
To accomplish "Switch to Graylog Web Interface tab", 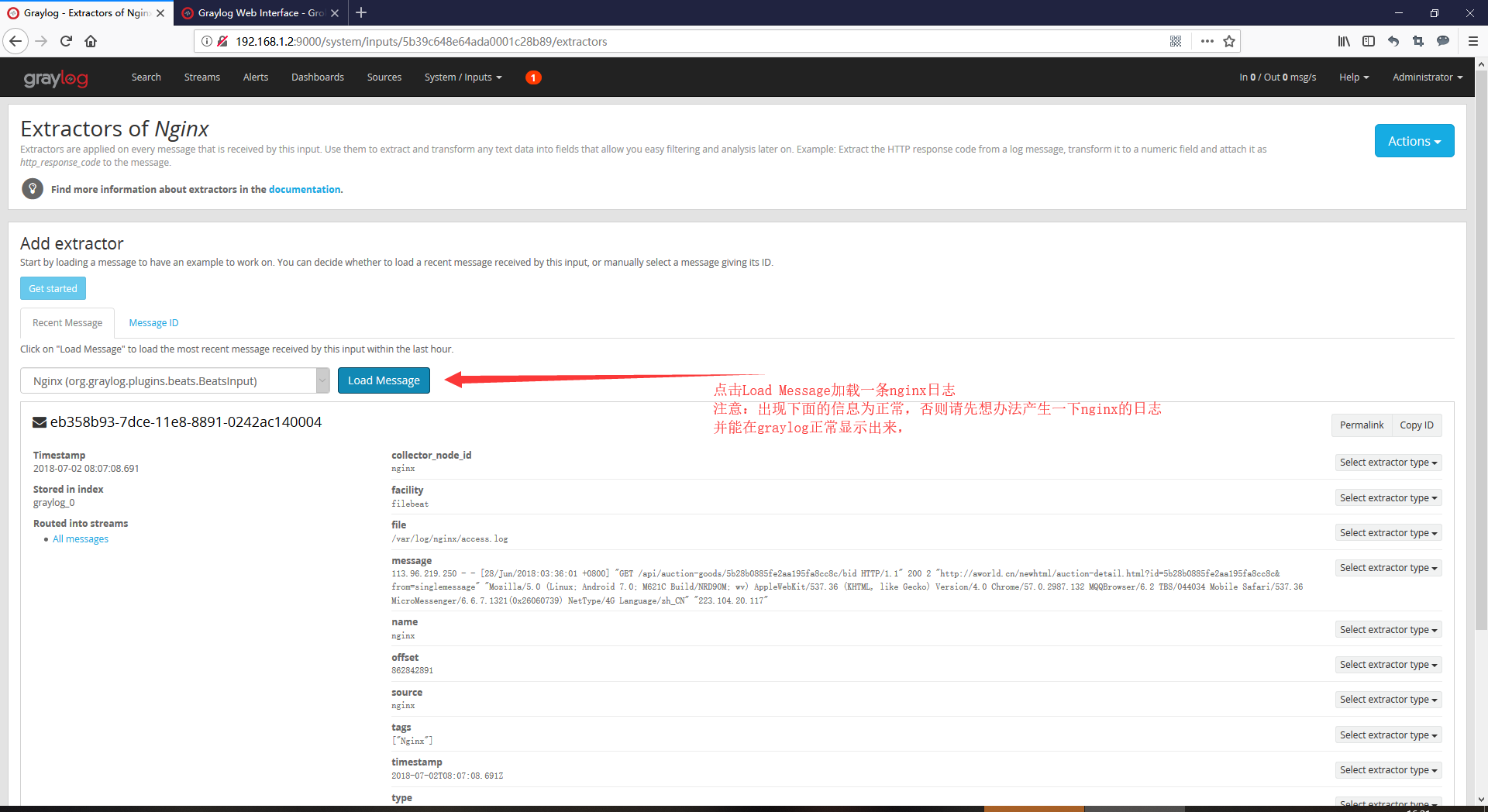I will pyautogui.click(x=260, y=13).
